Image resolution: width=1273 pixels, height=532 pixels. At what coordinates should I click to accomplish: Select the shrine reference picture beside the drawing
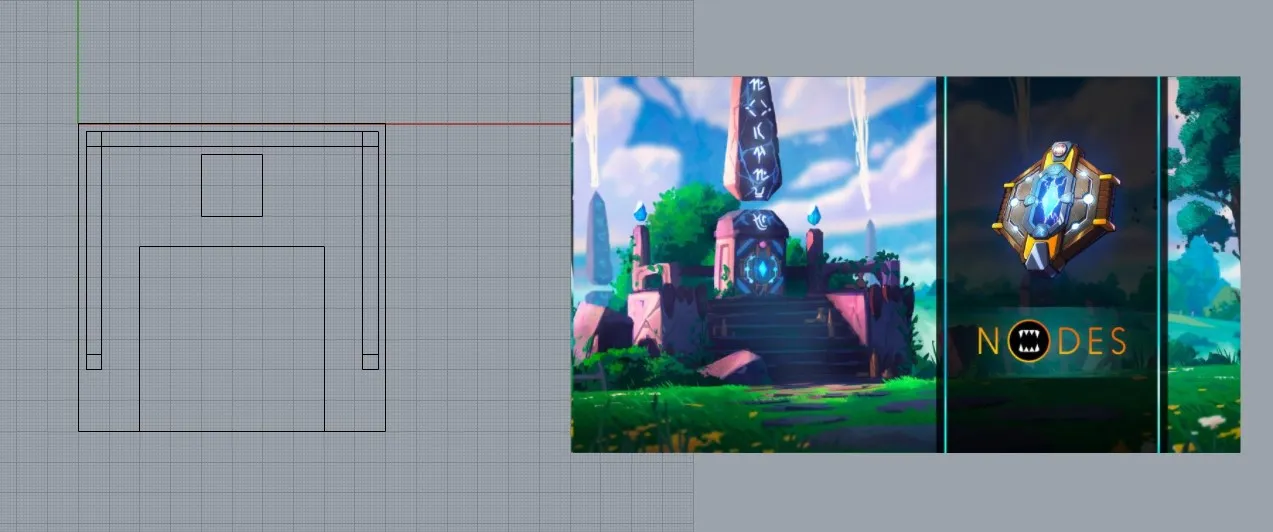tap(905, 264)
